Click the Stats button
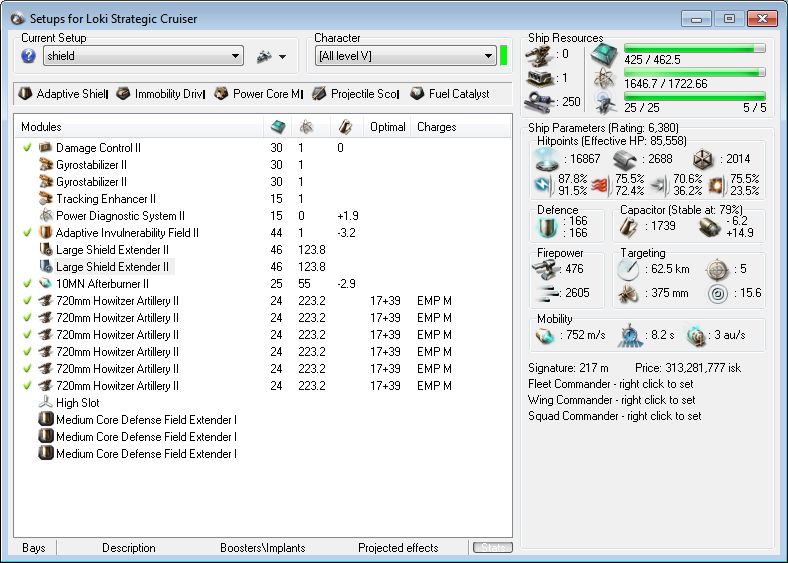This screenshot has width=788, height=563. pyautogui.click(x=493, y=547)
